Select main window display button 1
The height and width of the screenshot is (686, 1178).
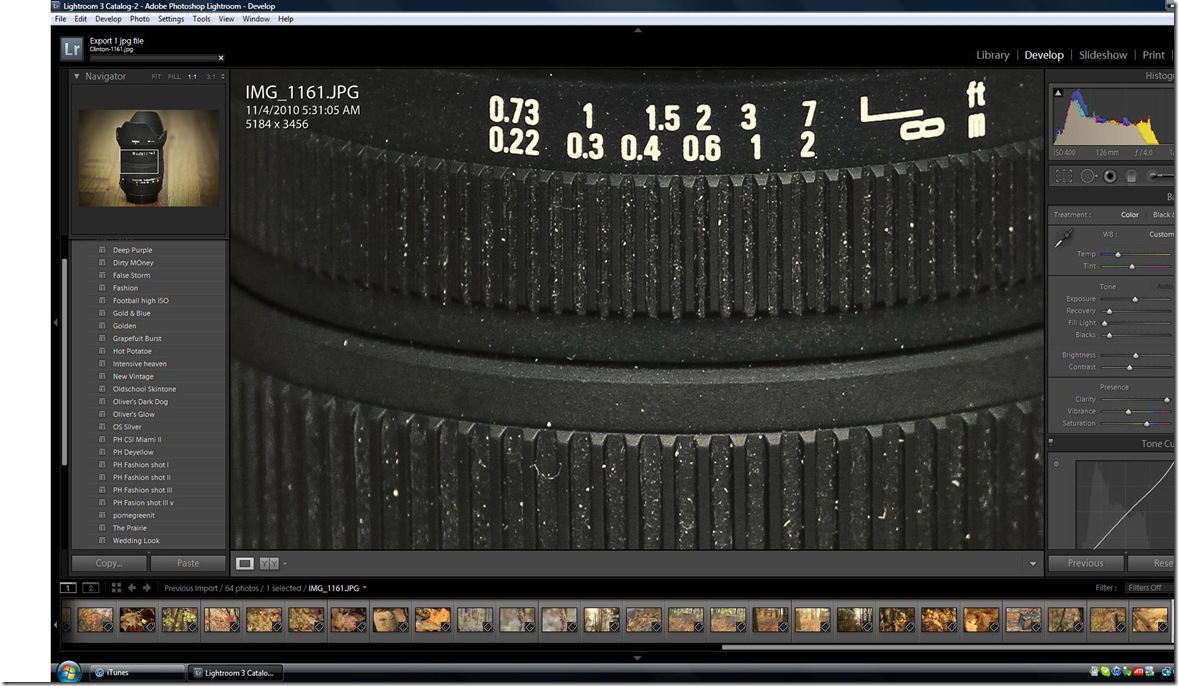[68, 588]
